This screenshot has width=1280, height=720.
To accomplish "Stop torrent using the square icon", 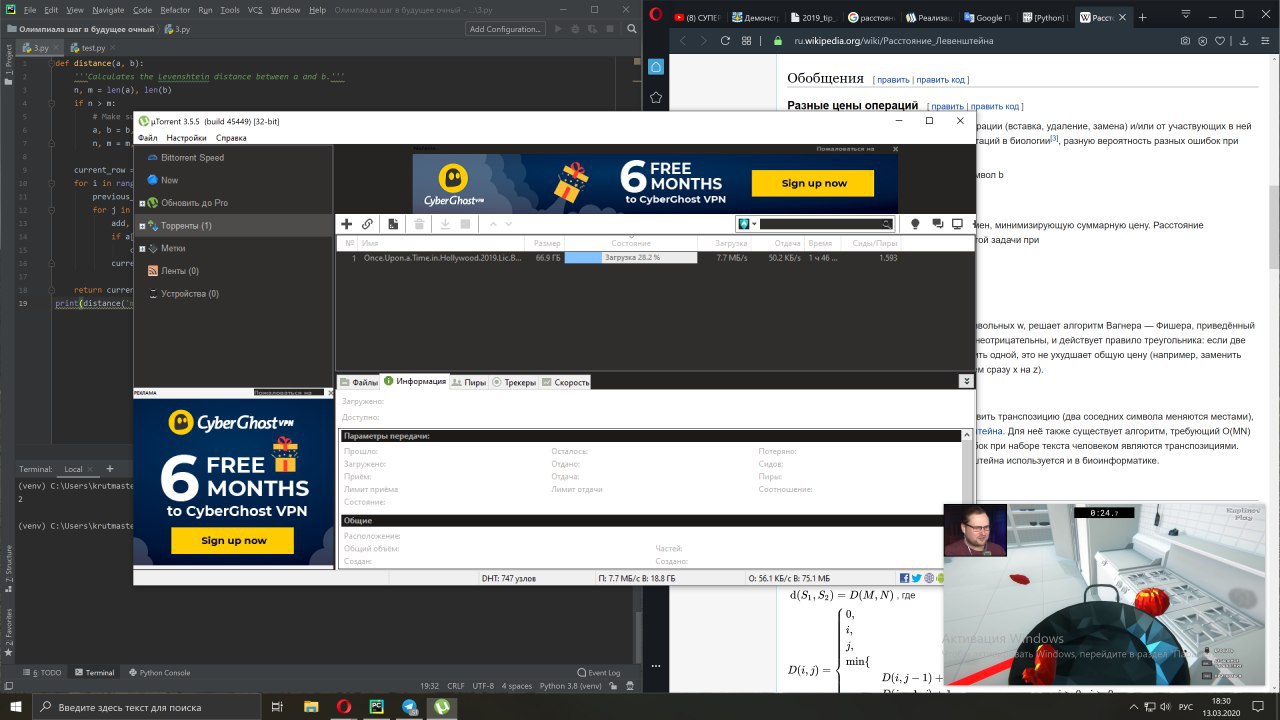I will (x=465, y=225).
